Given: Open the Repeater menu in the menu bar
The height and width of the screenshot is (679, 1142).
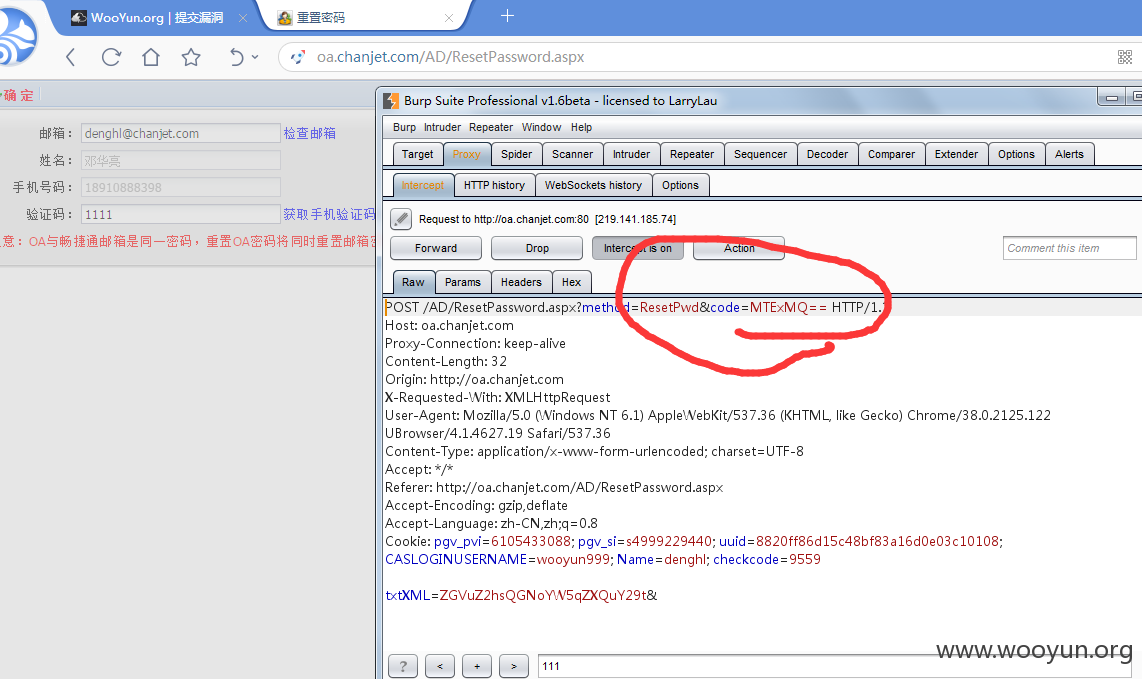Looking at the screenshot, I should (491, 127).
